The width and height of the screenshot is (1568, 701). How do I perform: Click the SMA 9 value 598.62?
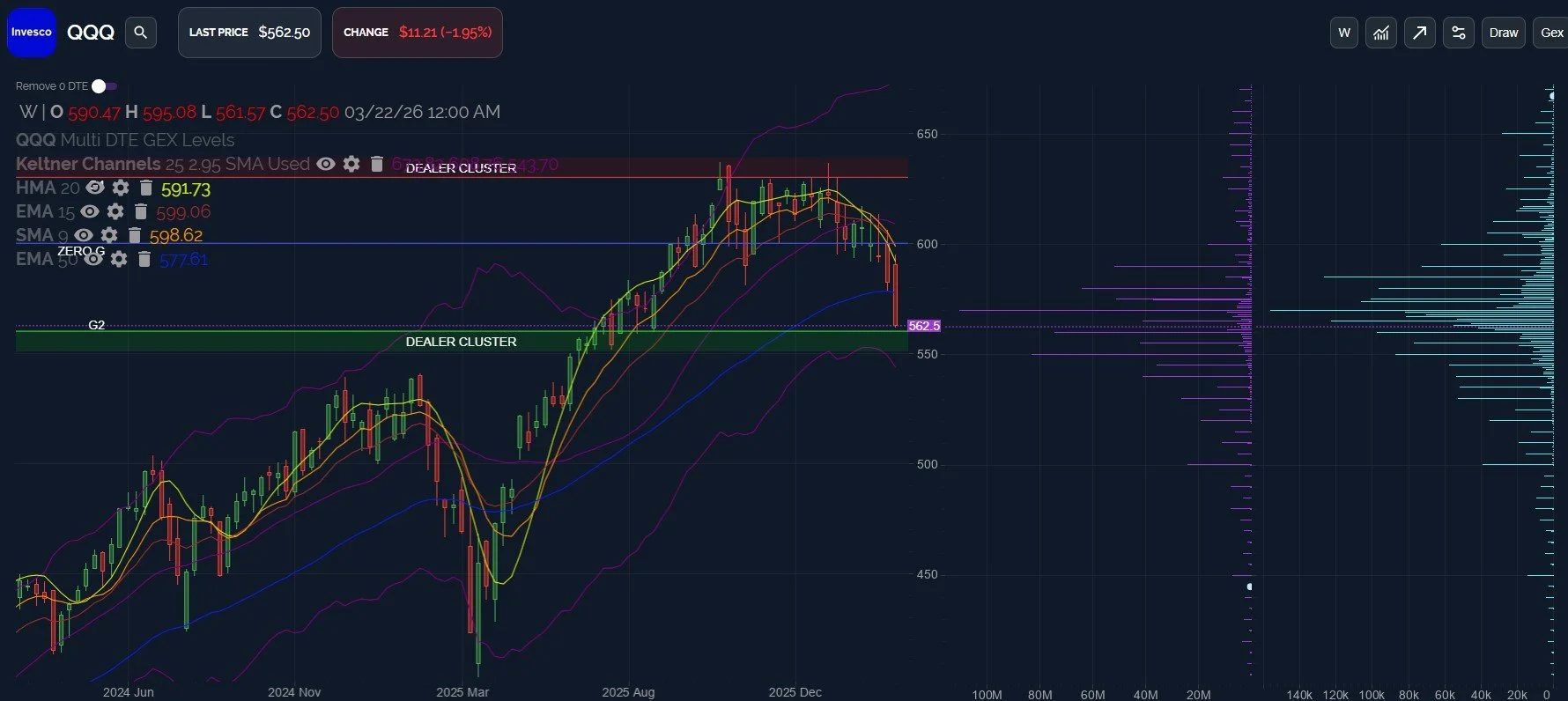(x=176, y=236)
